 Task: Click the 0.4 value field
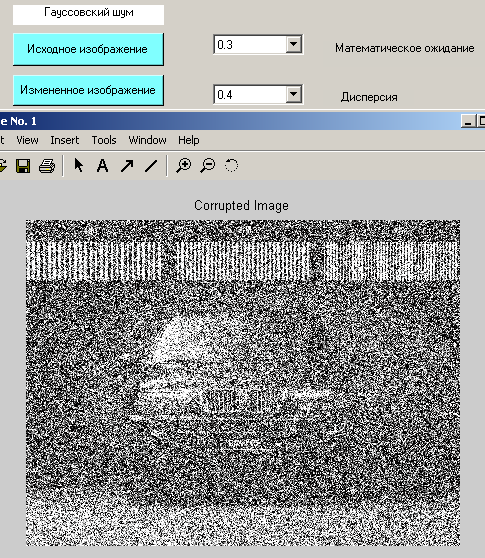pos(251,94)
